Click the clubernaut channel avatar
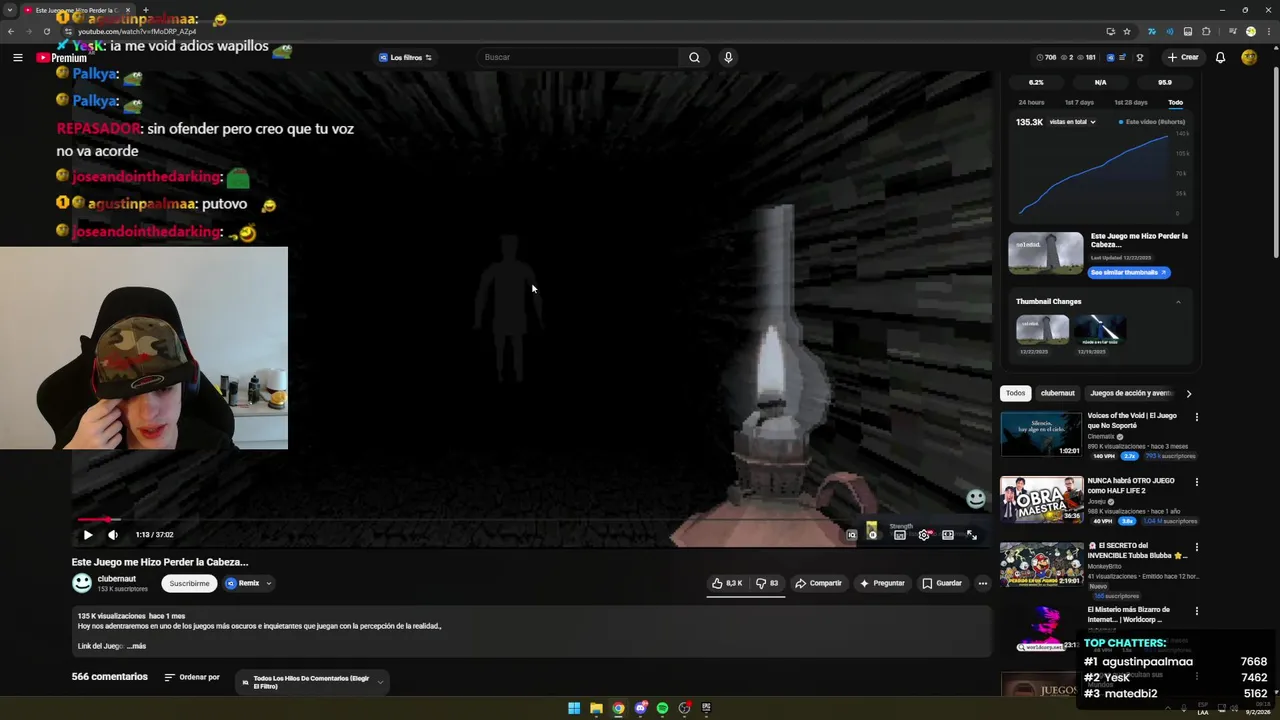 [82, 583]
